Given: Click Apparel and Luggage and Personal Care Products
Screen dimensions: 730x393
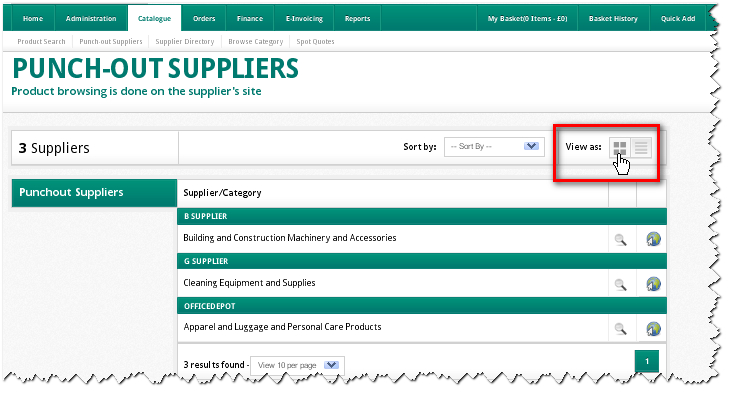Looking at the screenshot, I should [x=282, y=327].
